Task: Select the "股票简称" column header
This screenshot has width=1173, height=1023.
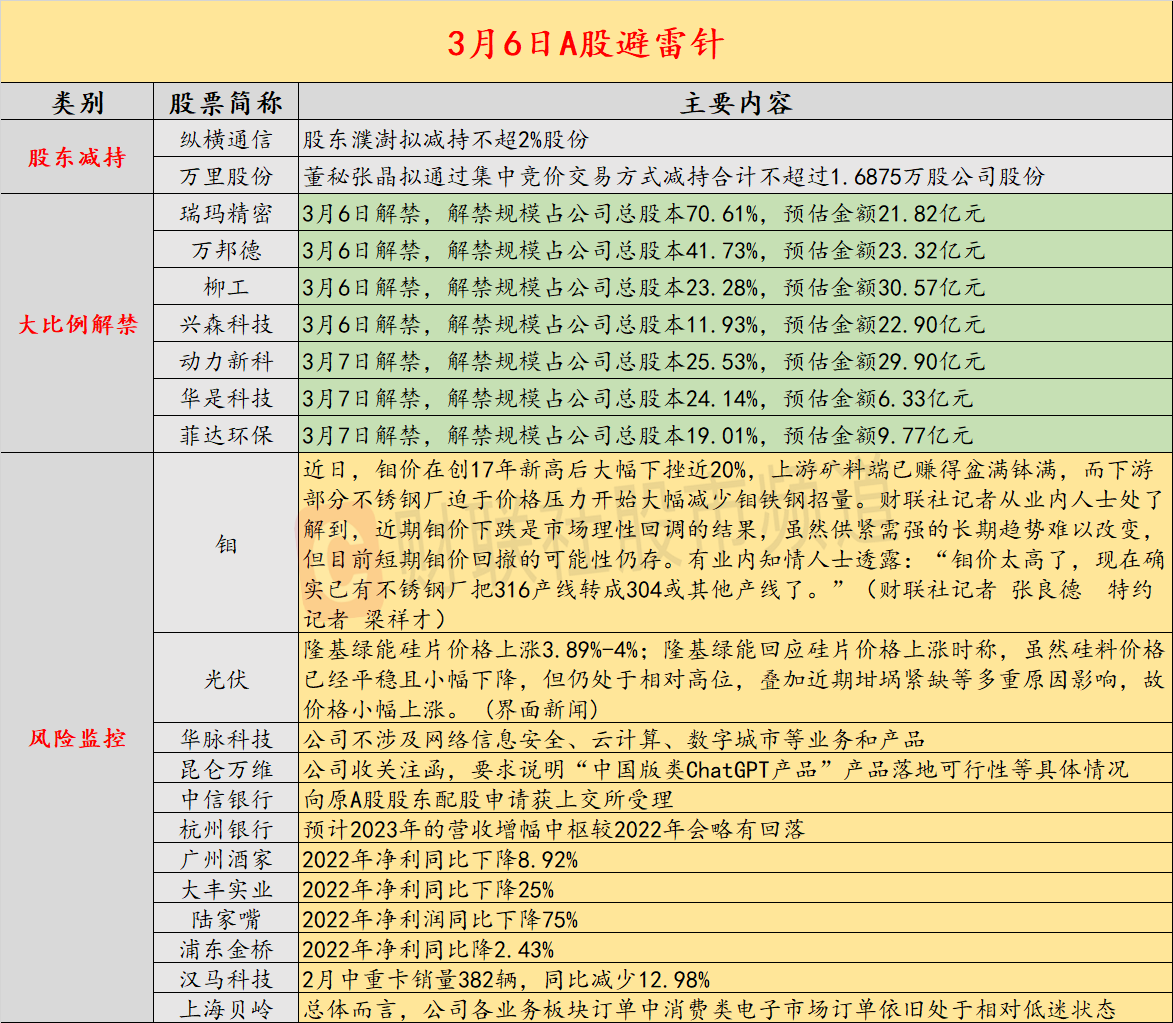Action: click(226, 103)
